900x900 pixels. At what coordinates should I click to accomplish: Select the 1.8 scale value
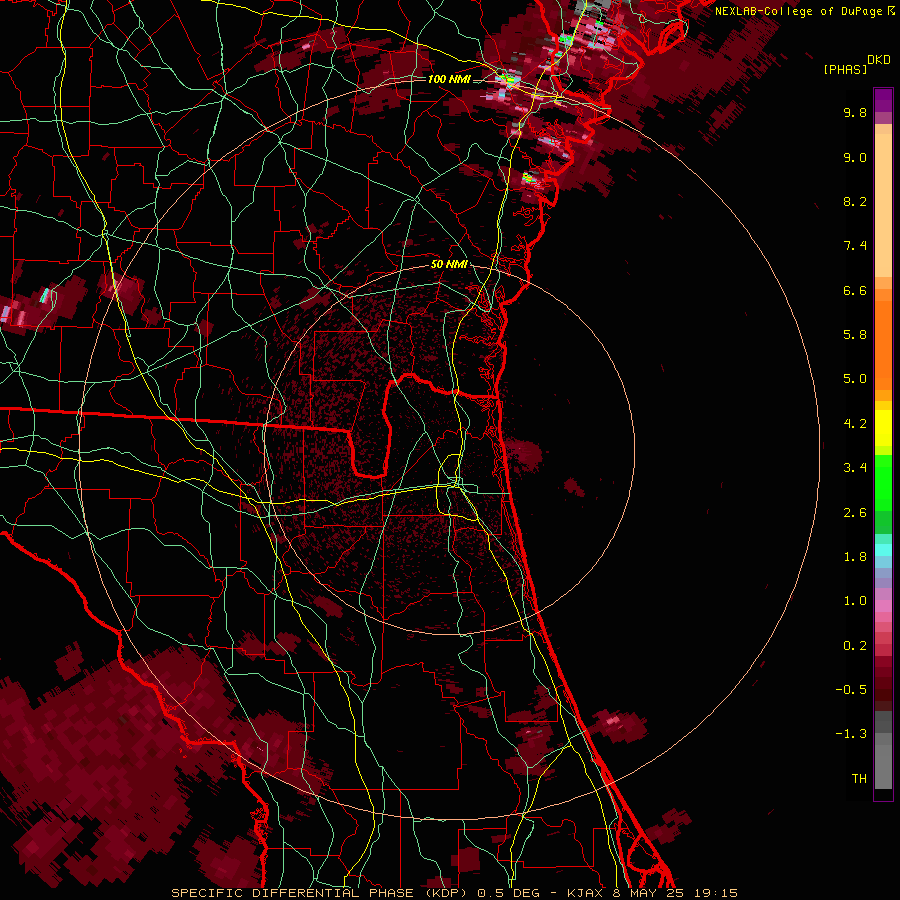pos(855,557)
